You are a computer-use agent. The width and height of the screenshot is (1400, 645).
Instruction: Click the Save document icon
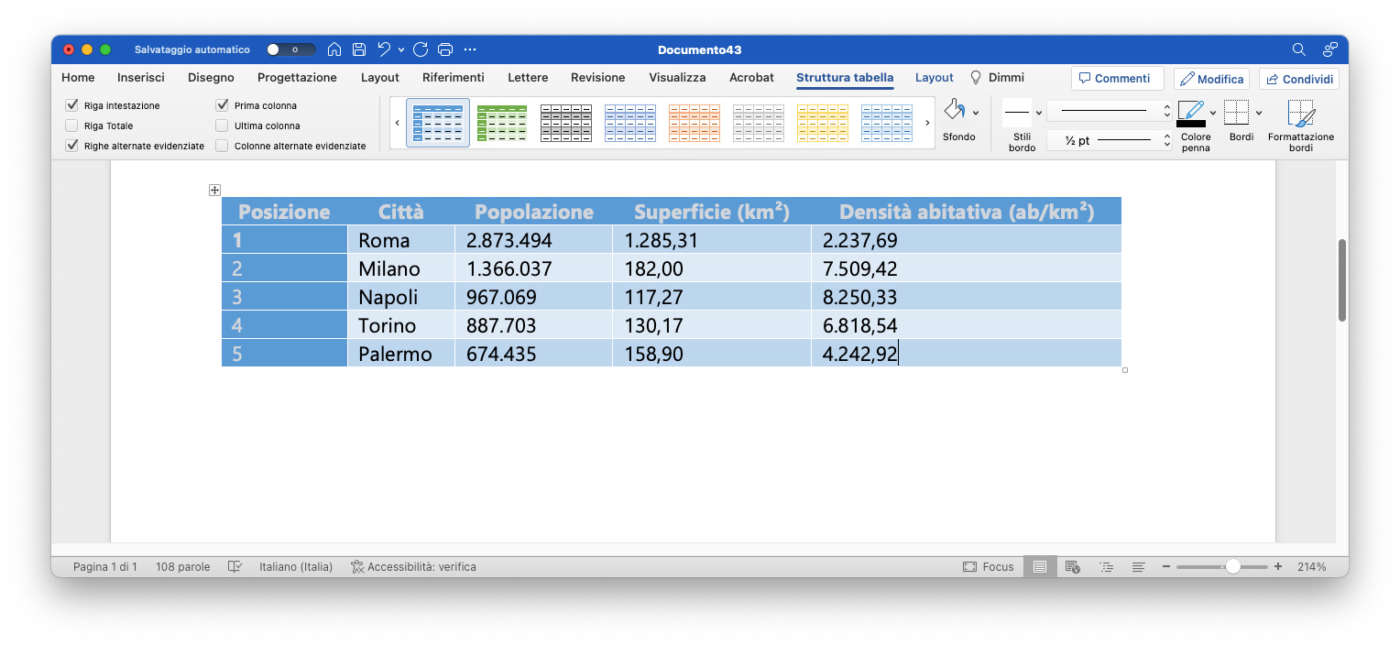tap(359, 49)
